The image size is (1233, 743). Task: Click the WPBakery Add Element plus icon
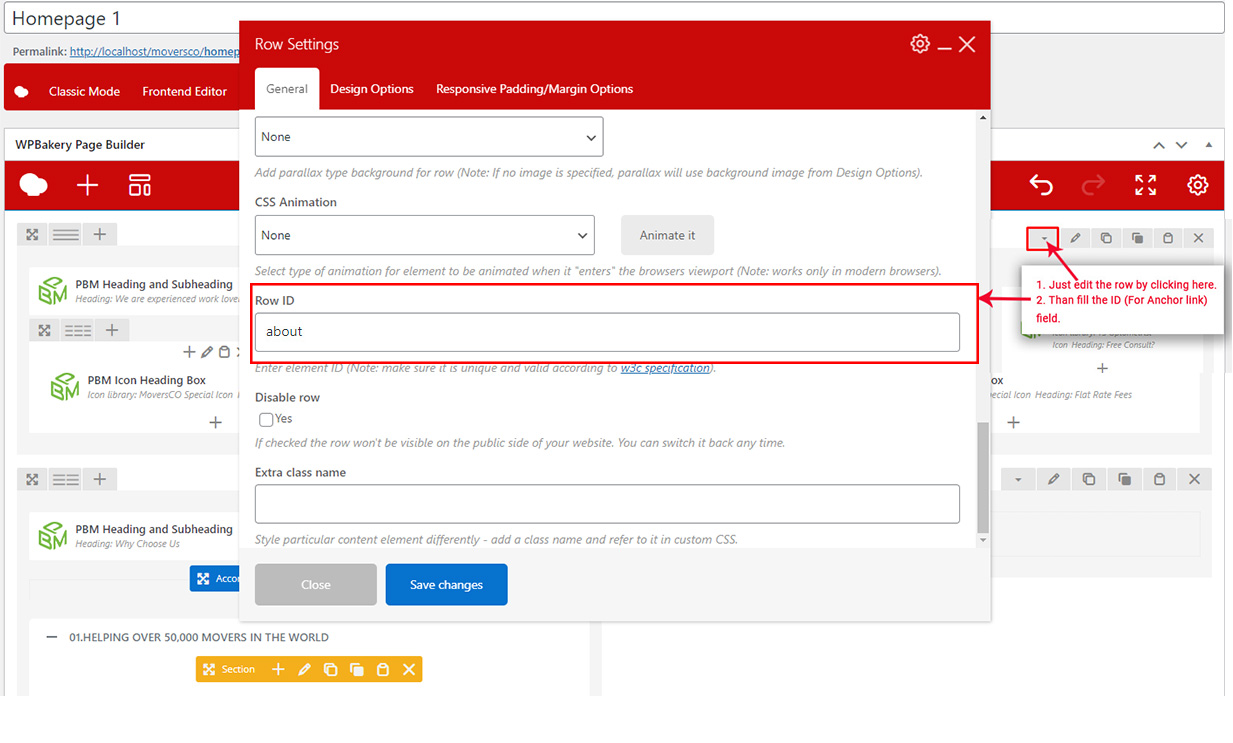click(x=88, y=185)
